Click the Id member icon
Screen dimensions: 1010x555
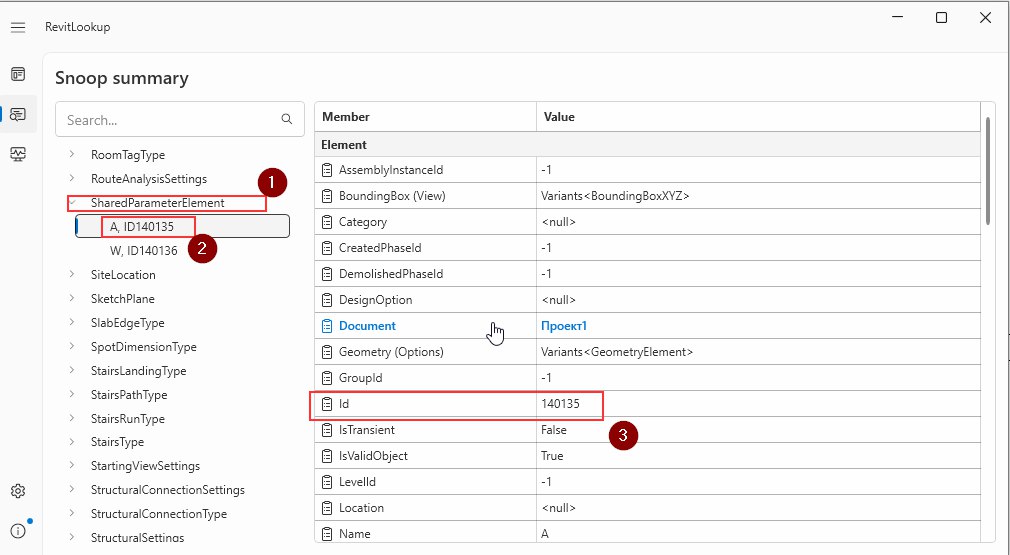pos(327,404)
